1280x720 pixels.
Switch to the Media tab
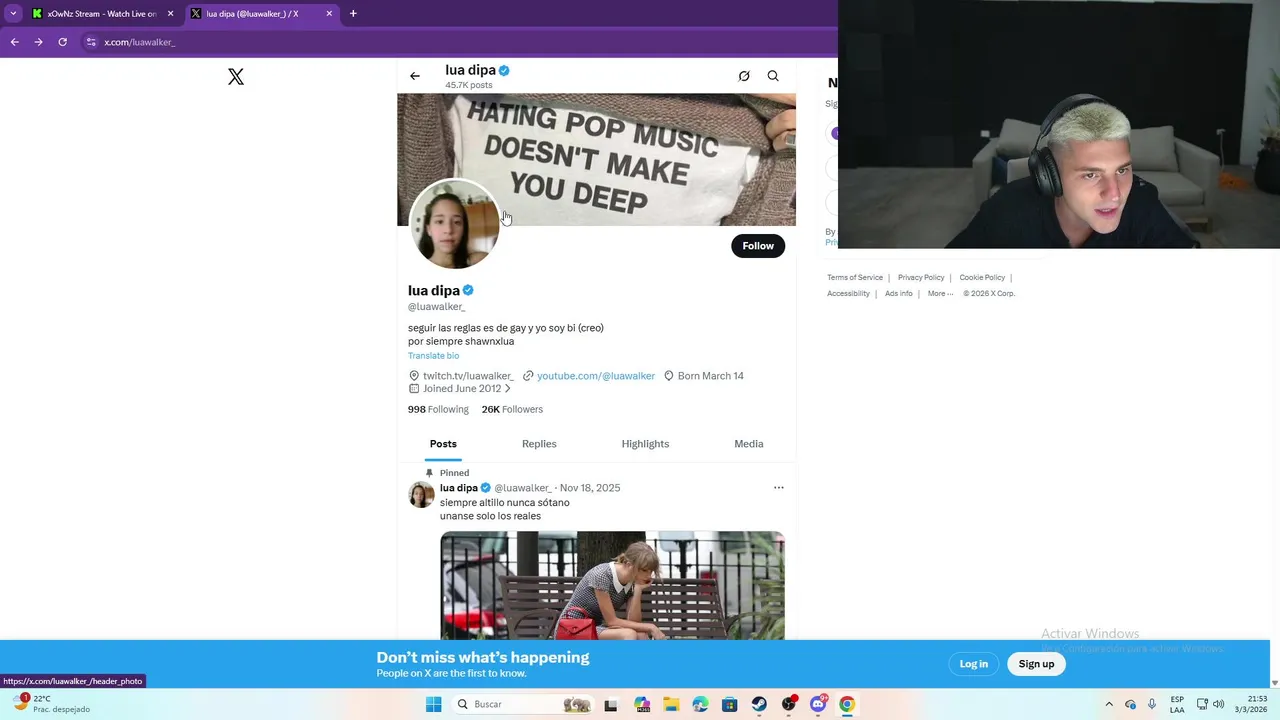[x=749, y=444]
